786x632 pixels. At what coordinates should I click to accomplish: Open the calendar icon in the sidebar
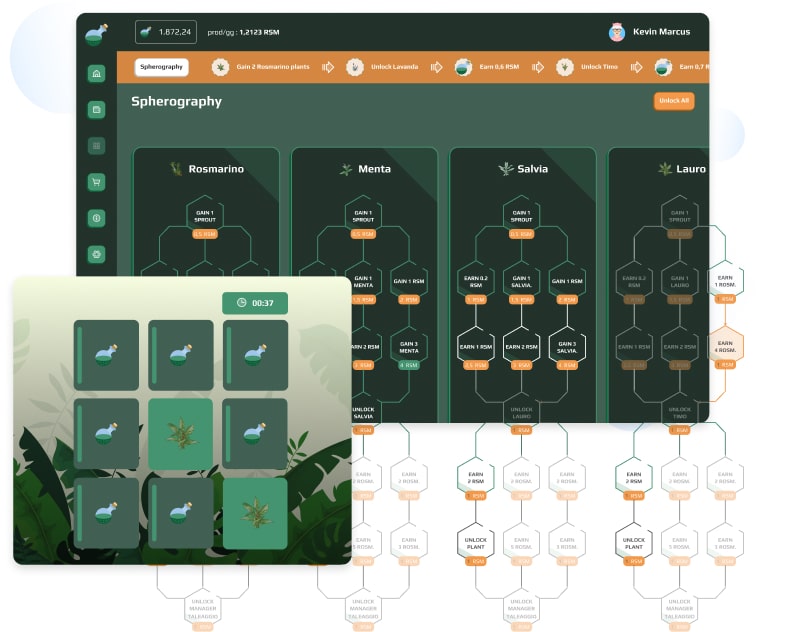pos(96,109)
